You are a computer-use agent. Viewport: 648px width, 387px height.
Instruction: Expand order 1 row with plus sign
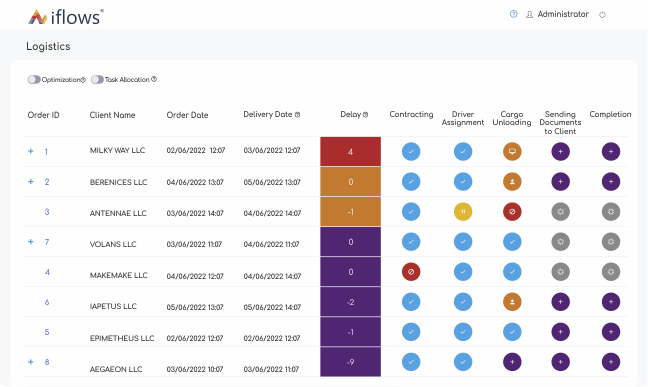tap(31, 151)
